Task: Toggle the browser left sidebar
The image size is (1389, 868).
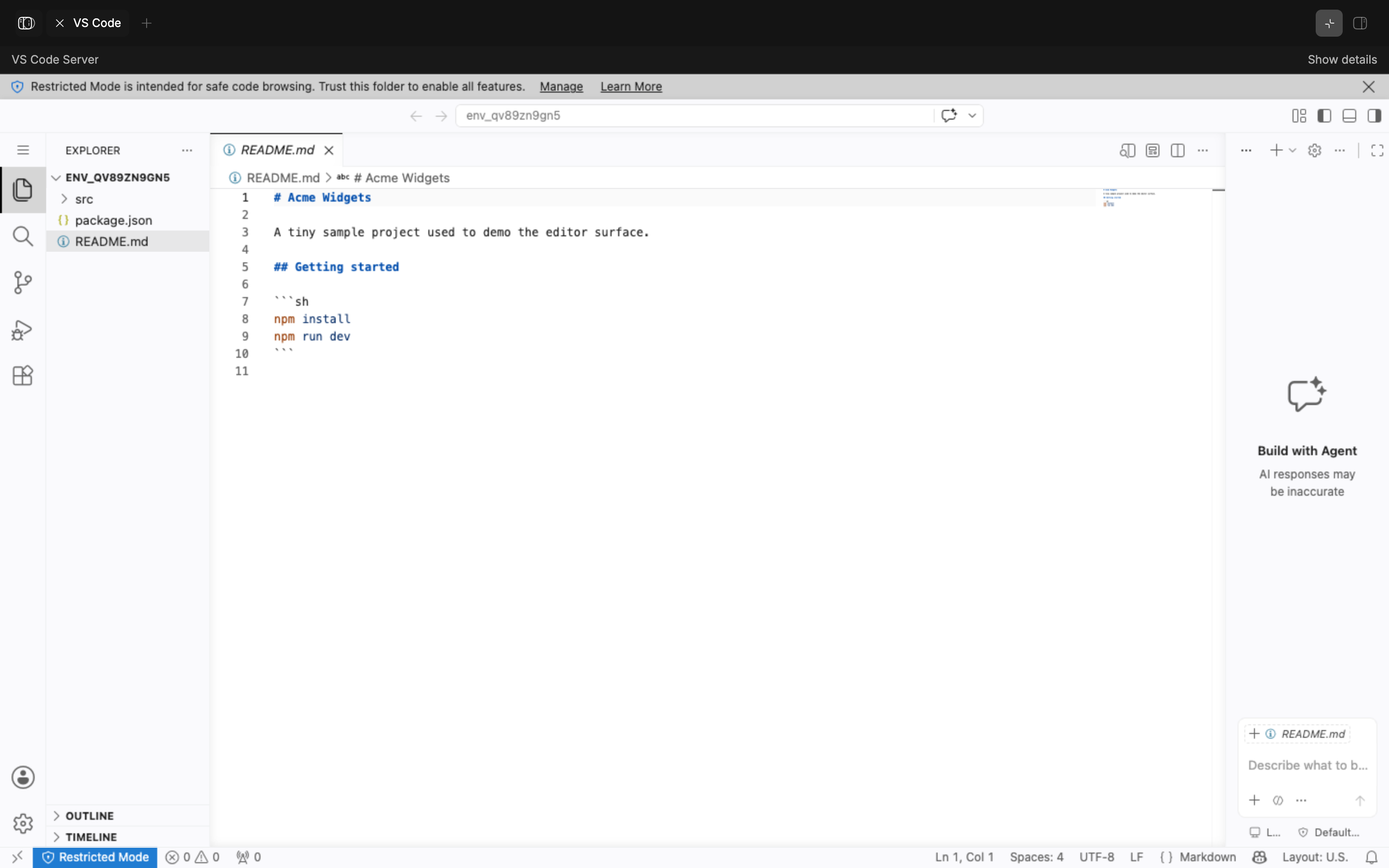Action: [x=26, y=23]
